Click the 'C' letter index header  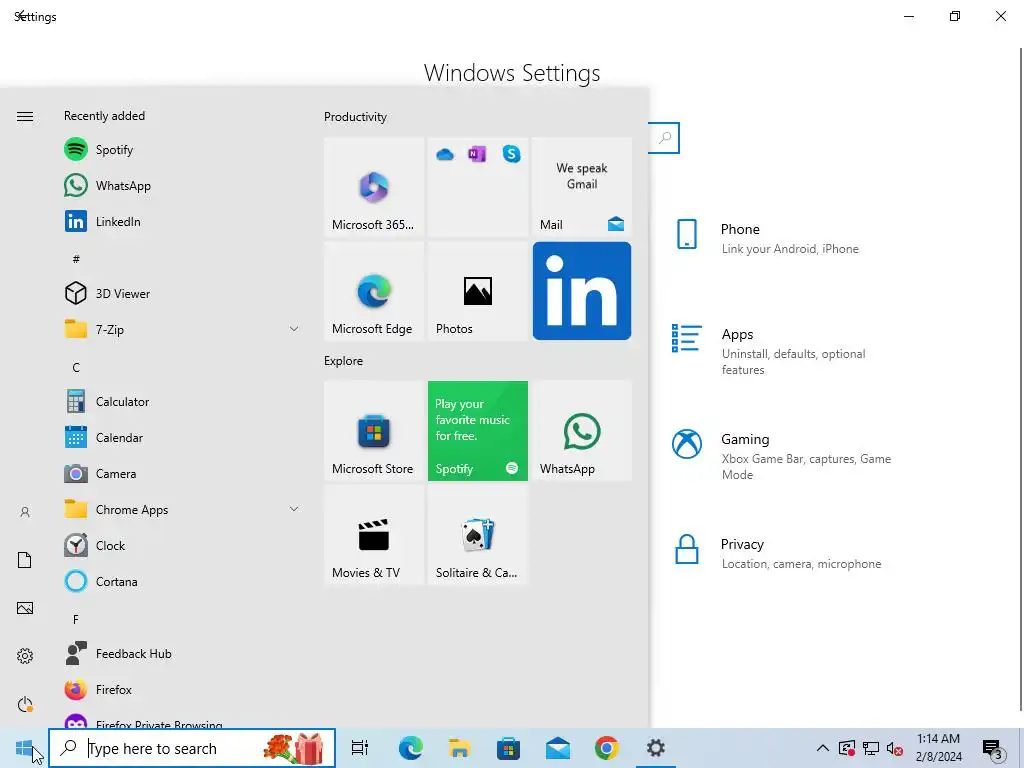click(76, 367)
